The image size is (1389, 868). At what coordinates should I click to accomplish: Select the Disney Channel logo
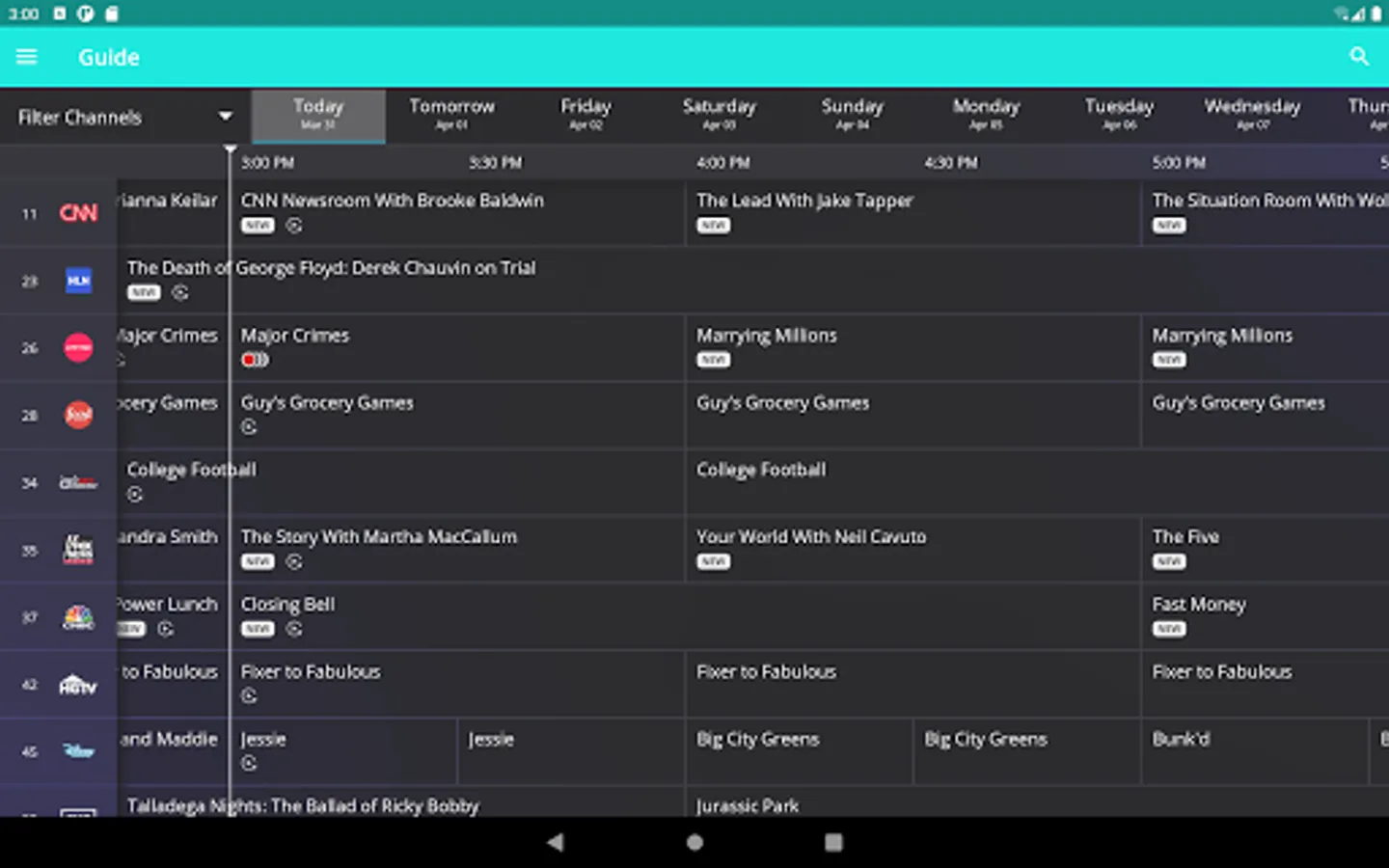[x=78, y=750]
